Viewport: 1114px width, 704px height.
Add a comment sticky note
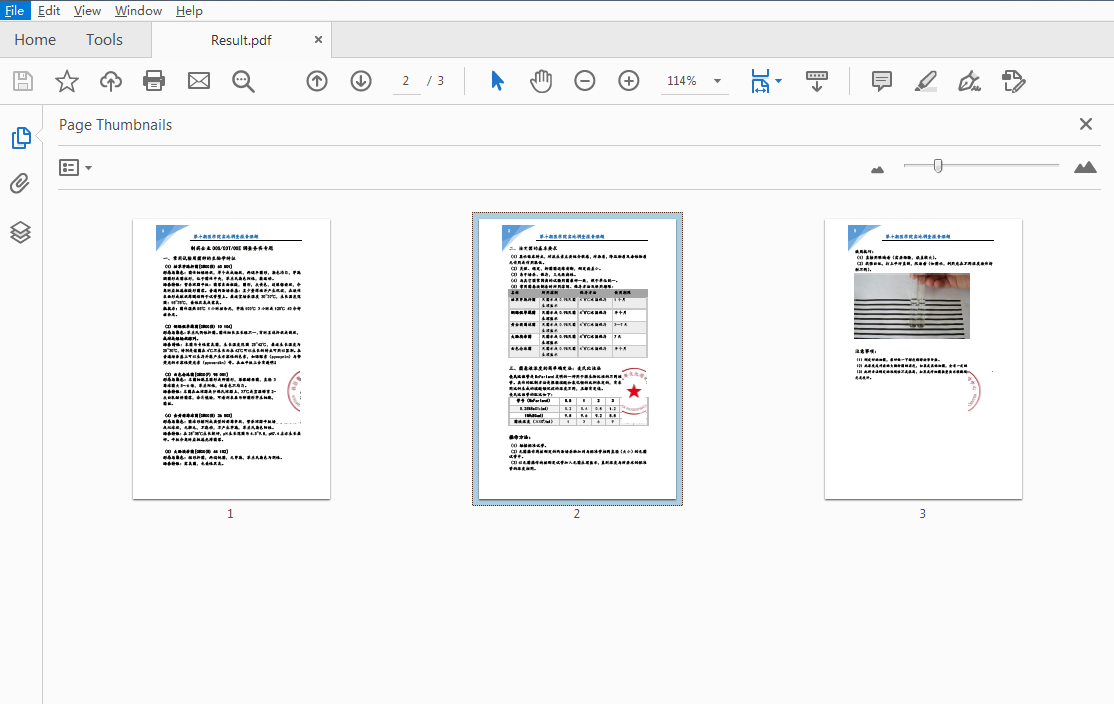(881, 81)
